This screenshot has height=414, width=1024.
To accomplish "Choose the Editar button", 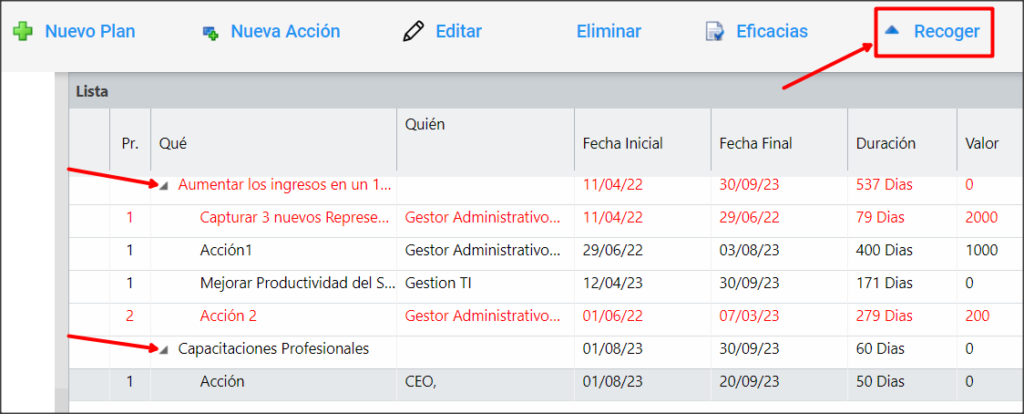I will 458,31.
